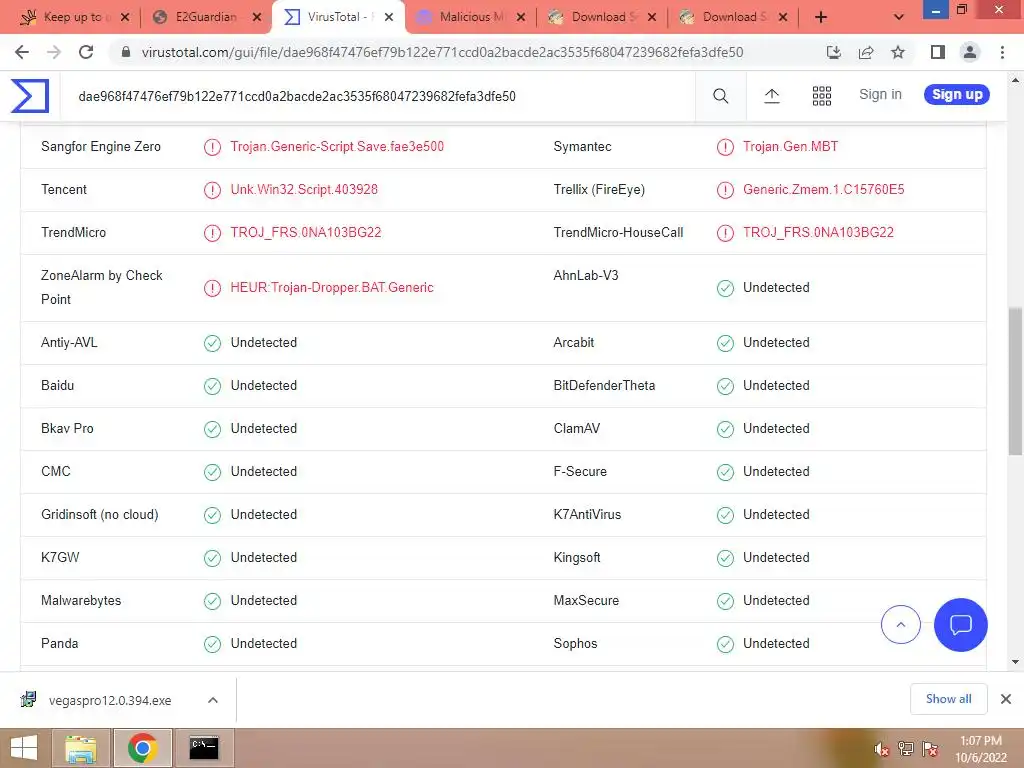The image size is (1024, 768).
Task: Open a new browser tab
Action: [821, 17]
